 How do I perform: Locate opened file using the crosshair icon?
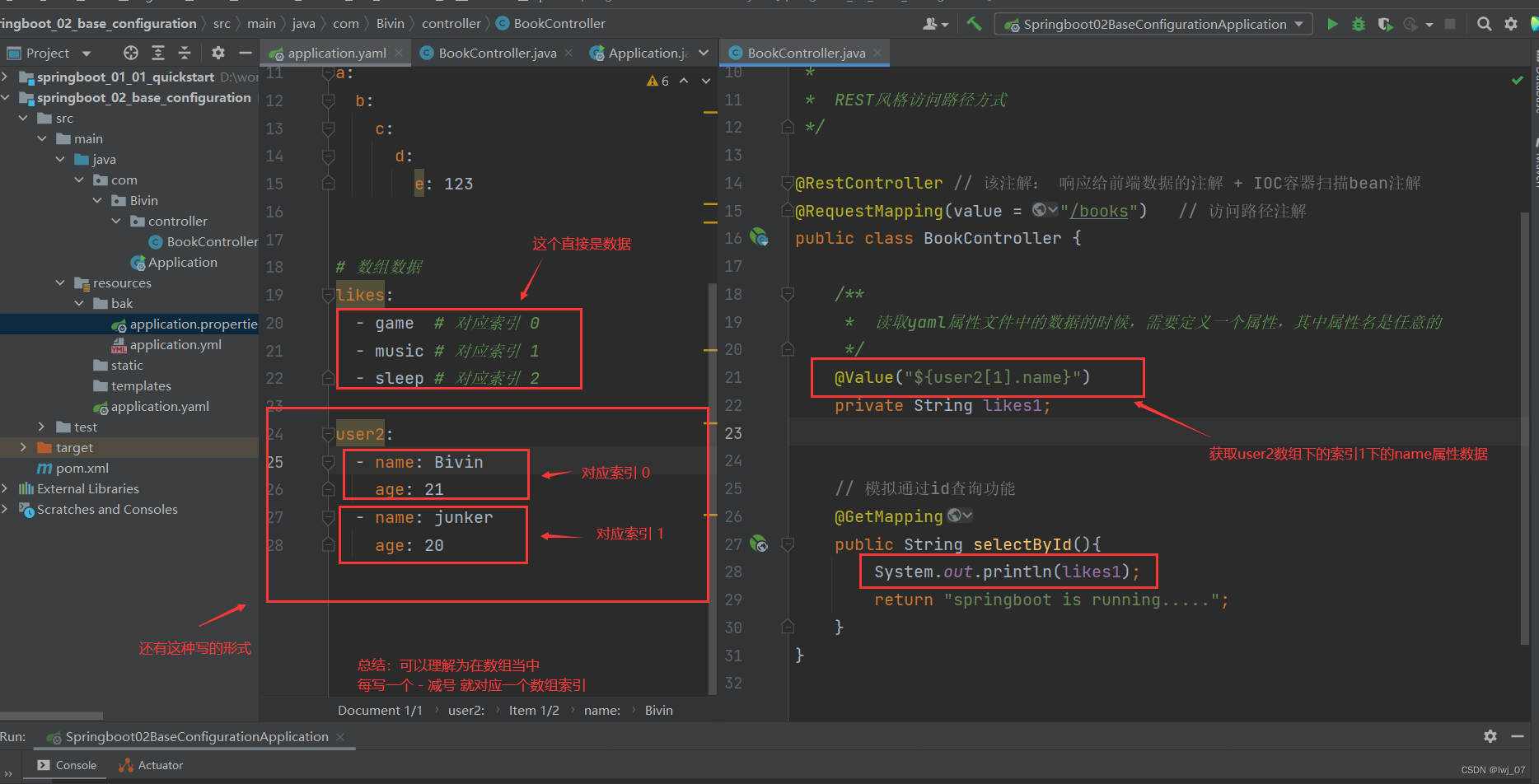coord(130,52)
